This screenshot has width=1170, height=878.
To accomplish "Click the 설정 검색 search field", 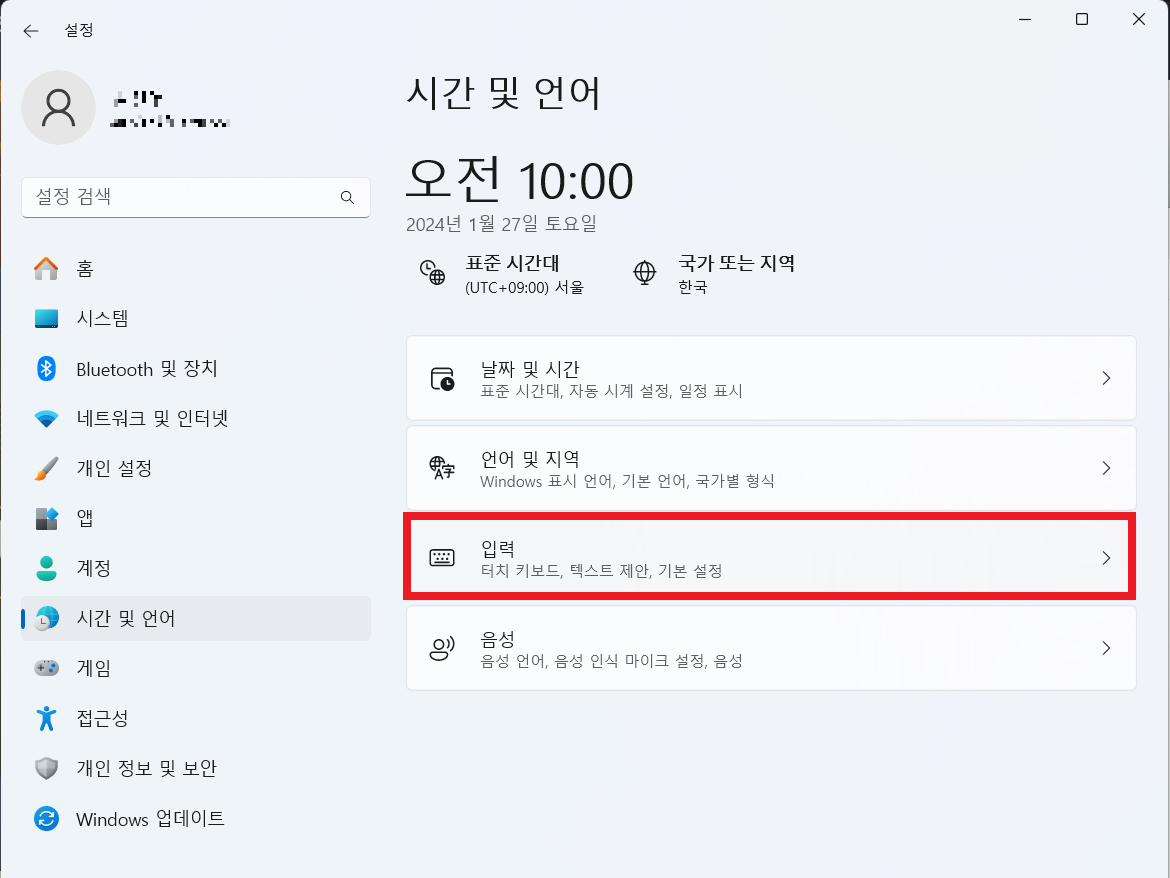I will click(x=195, y=197).
